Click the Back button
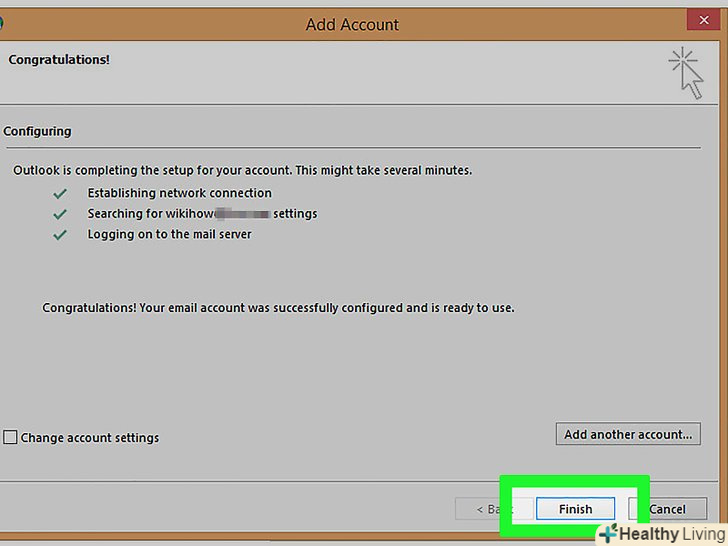Viewport: 728px width, 546px height. point(494,509)
